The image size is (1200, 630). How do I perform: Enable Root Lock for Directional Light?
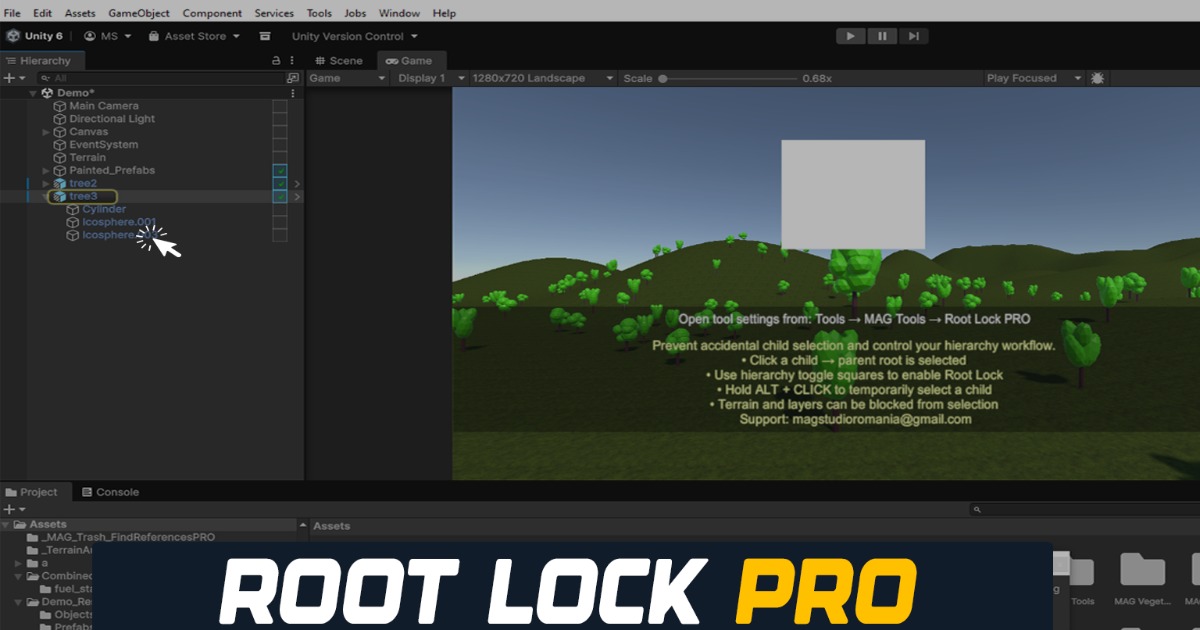[280, 118]
